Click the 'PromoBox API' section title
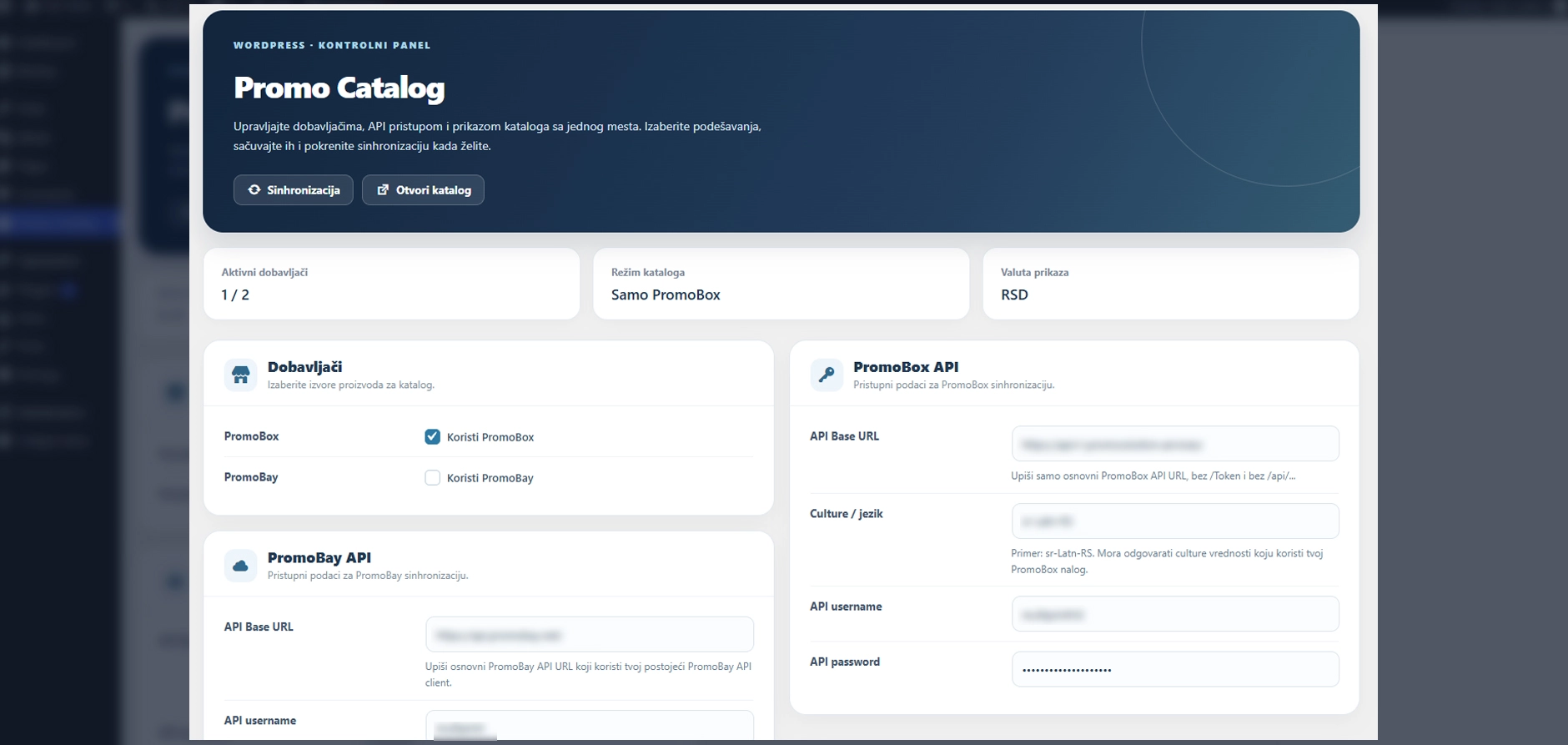 tap(906, 366)
